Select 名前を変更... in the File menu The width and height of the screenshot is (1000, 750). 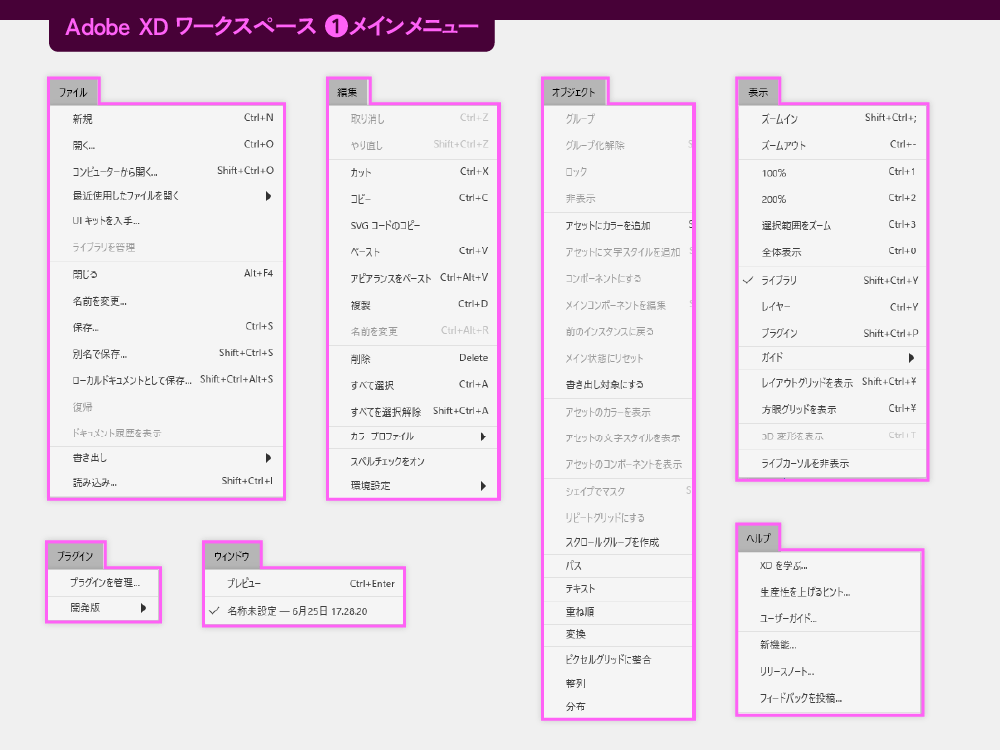click(x=166, y=301)
